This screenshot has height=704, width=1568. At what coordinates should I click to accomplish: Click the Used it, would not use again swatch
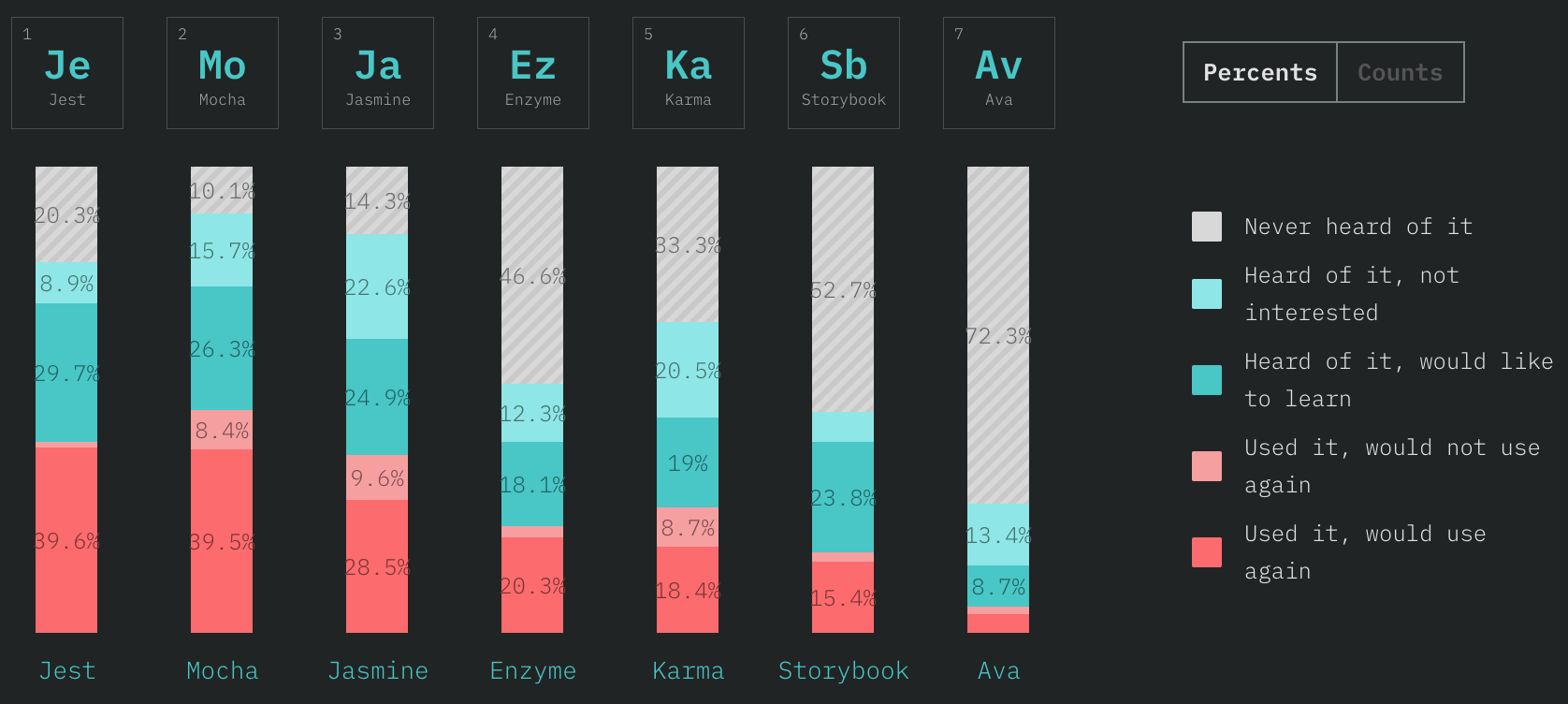(1207, 466)
